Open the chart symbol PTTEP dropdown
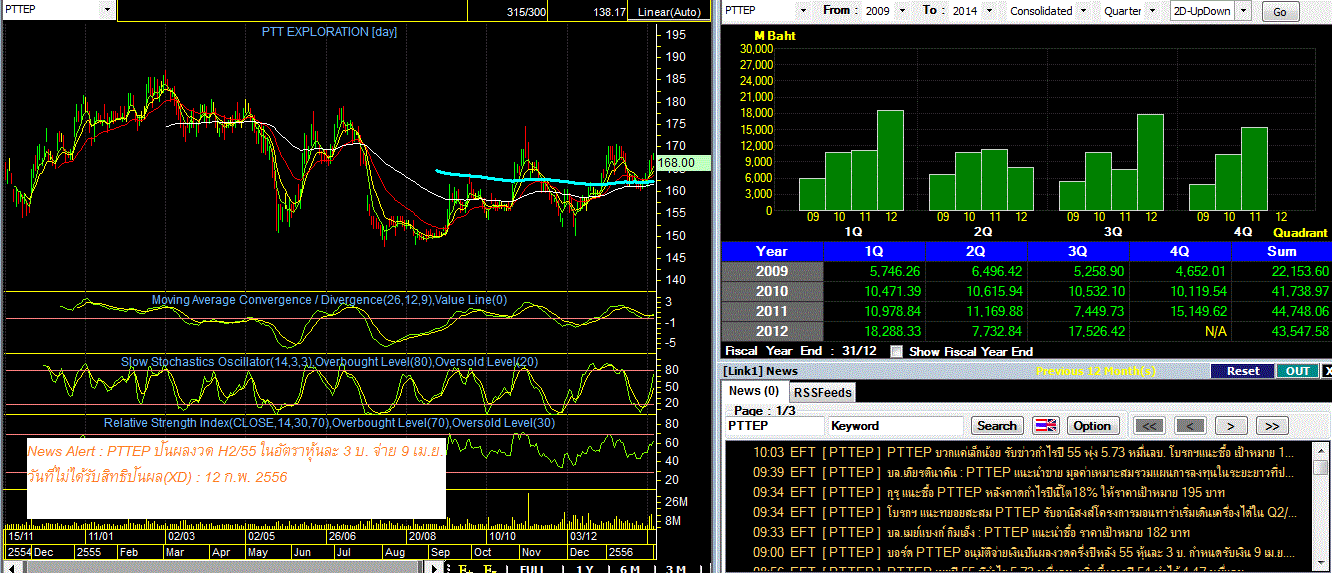Viewport: 1332px width, 573px height. (x=108, y=9)
